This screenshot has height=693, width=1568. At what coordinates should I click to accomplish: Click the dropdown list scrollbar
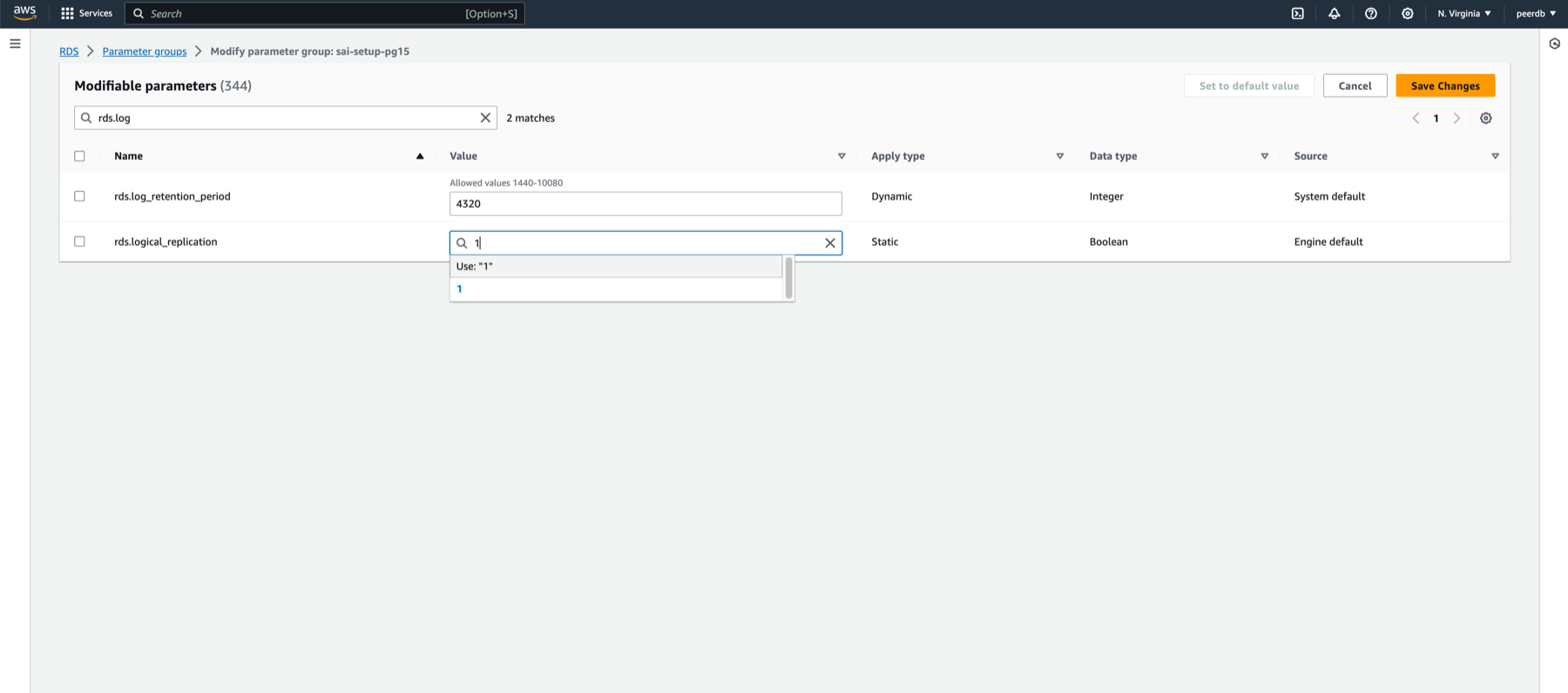point(788,278)
